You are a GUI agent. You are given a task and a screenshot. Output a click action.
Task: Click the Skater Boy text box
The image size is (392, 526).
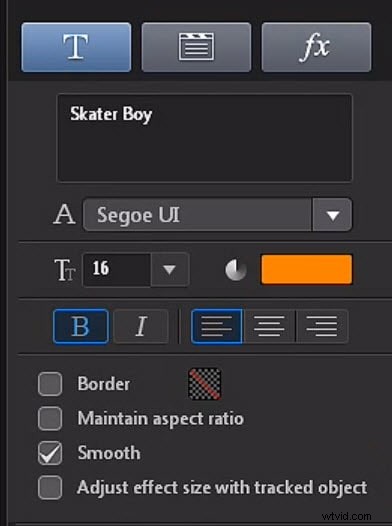[x=205, y=138]
